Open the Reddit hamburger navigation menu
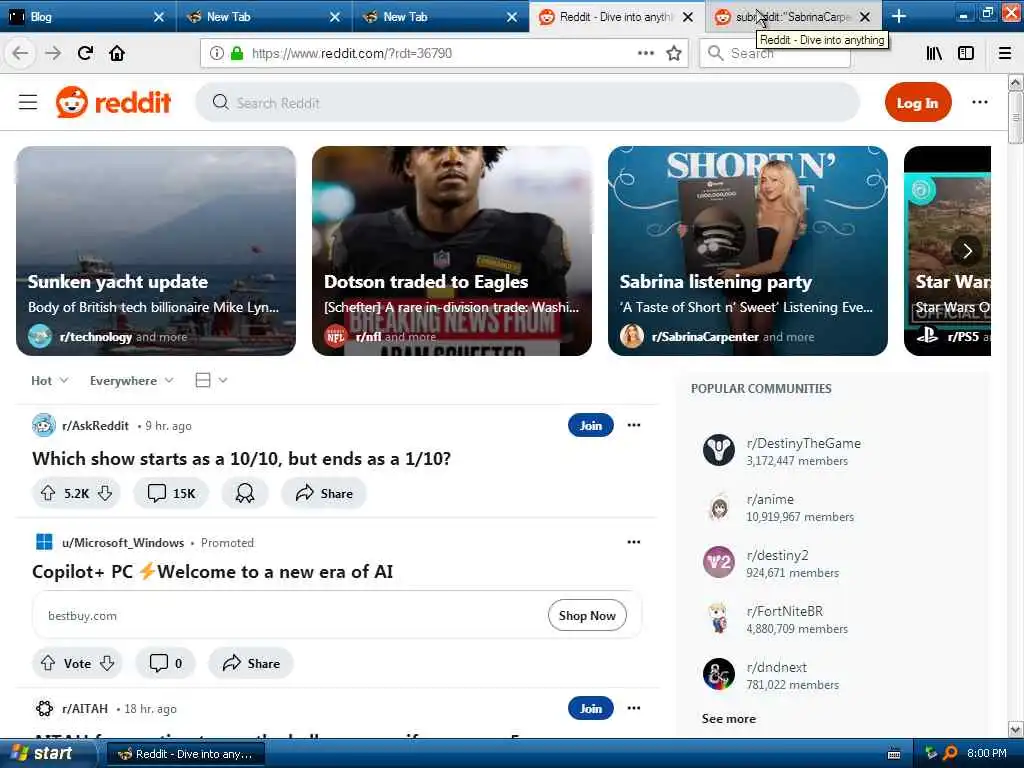Viewport: 1024px width, 768px height. point(28,103)
